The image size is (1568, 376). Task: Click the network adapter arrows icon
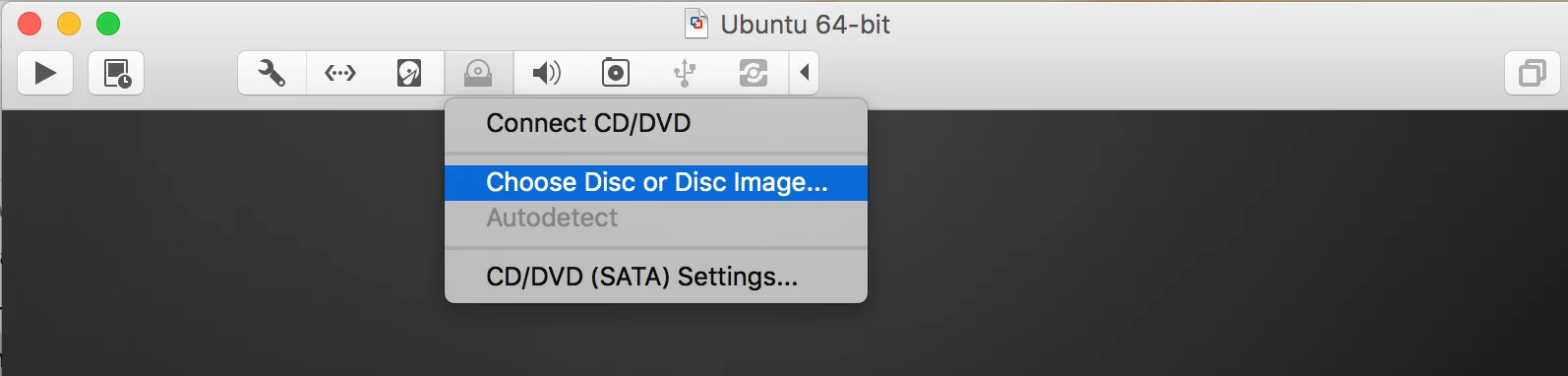point(340,73)
